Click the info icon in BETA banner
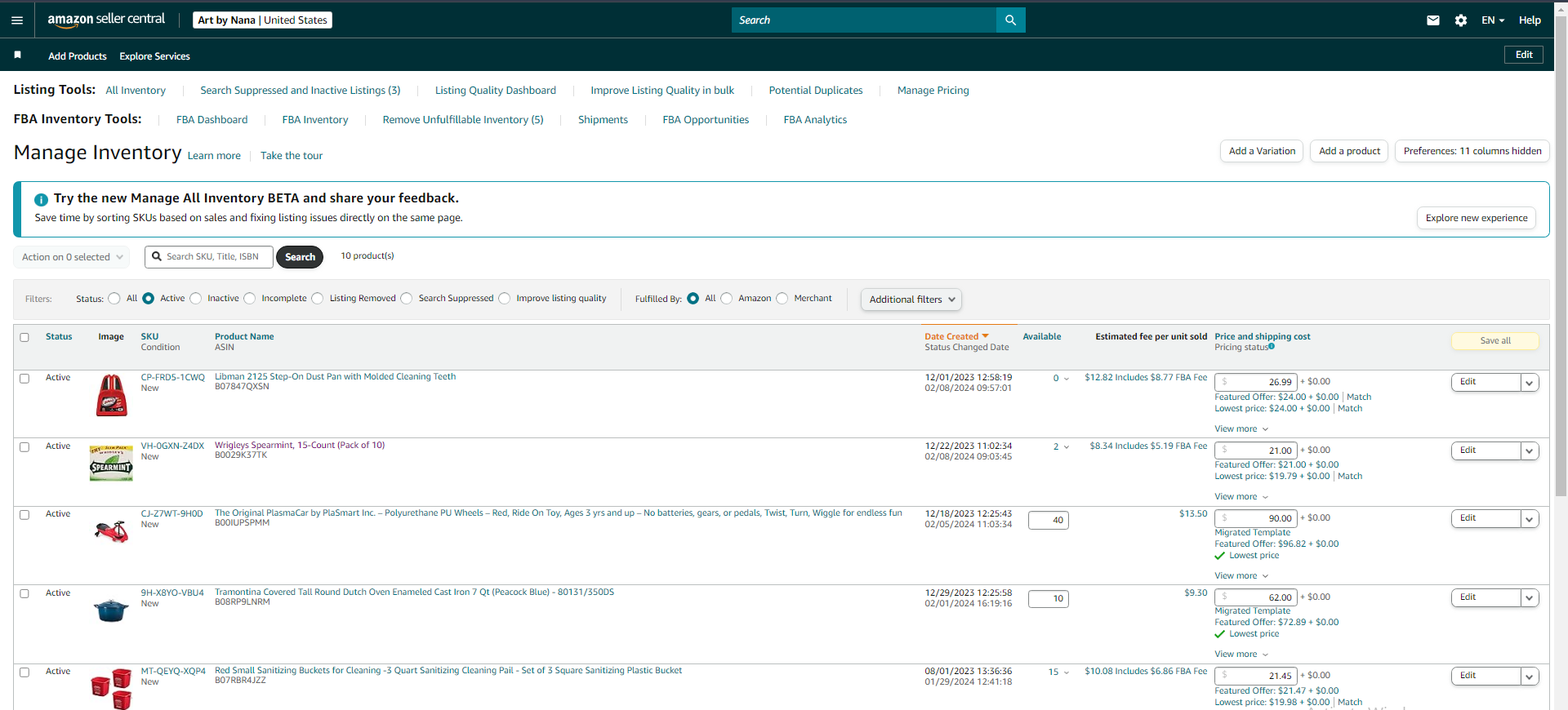 [41, 199]
